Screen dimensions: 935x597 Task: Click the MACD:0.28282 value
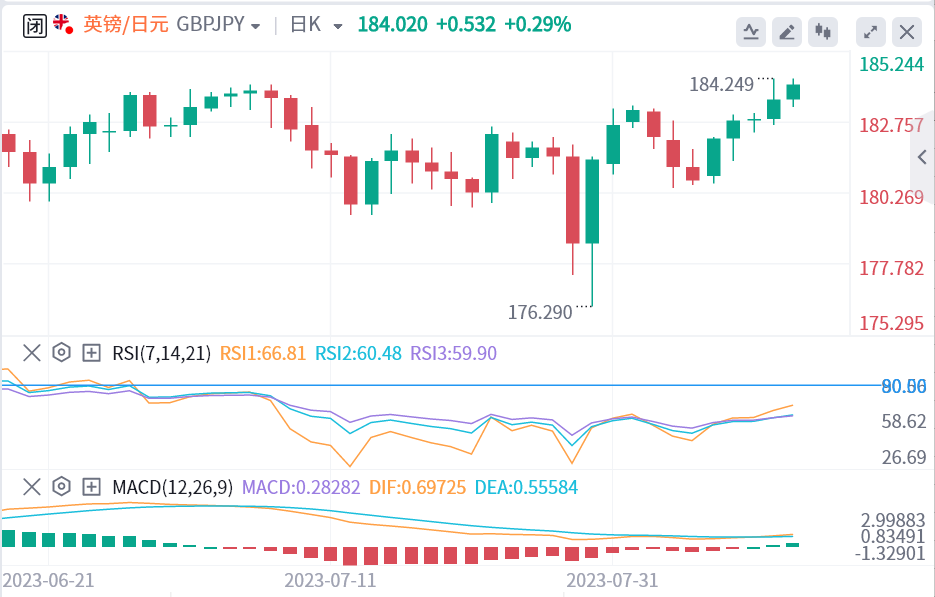[301, 488]
